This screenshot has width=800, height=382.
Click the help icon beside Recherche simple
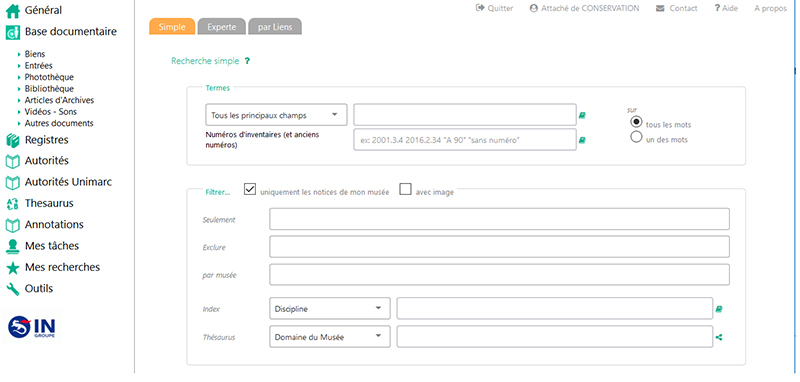[247, 61]
